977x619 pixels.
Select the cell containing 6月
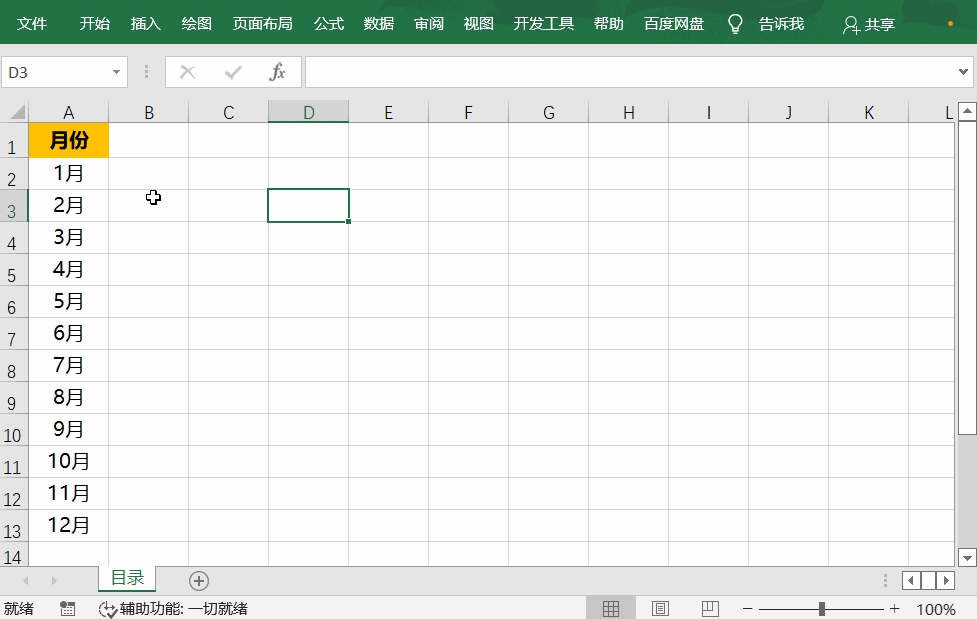tap(69, 333)
